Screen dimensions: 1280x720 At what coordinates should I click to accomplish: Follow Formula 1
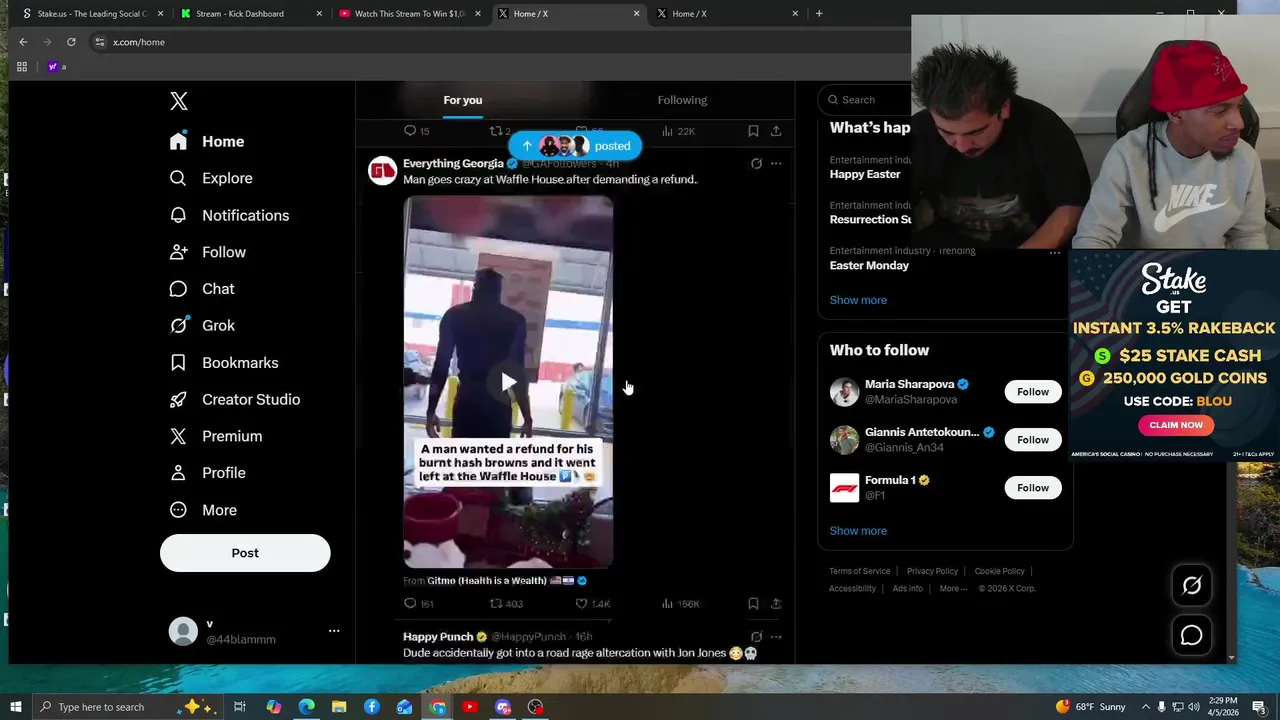point(1033,488)
